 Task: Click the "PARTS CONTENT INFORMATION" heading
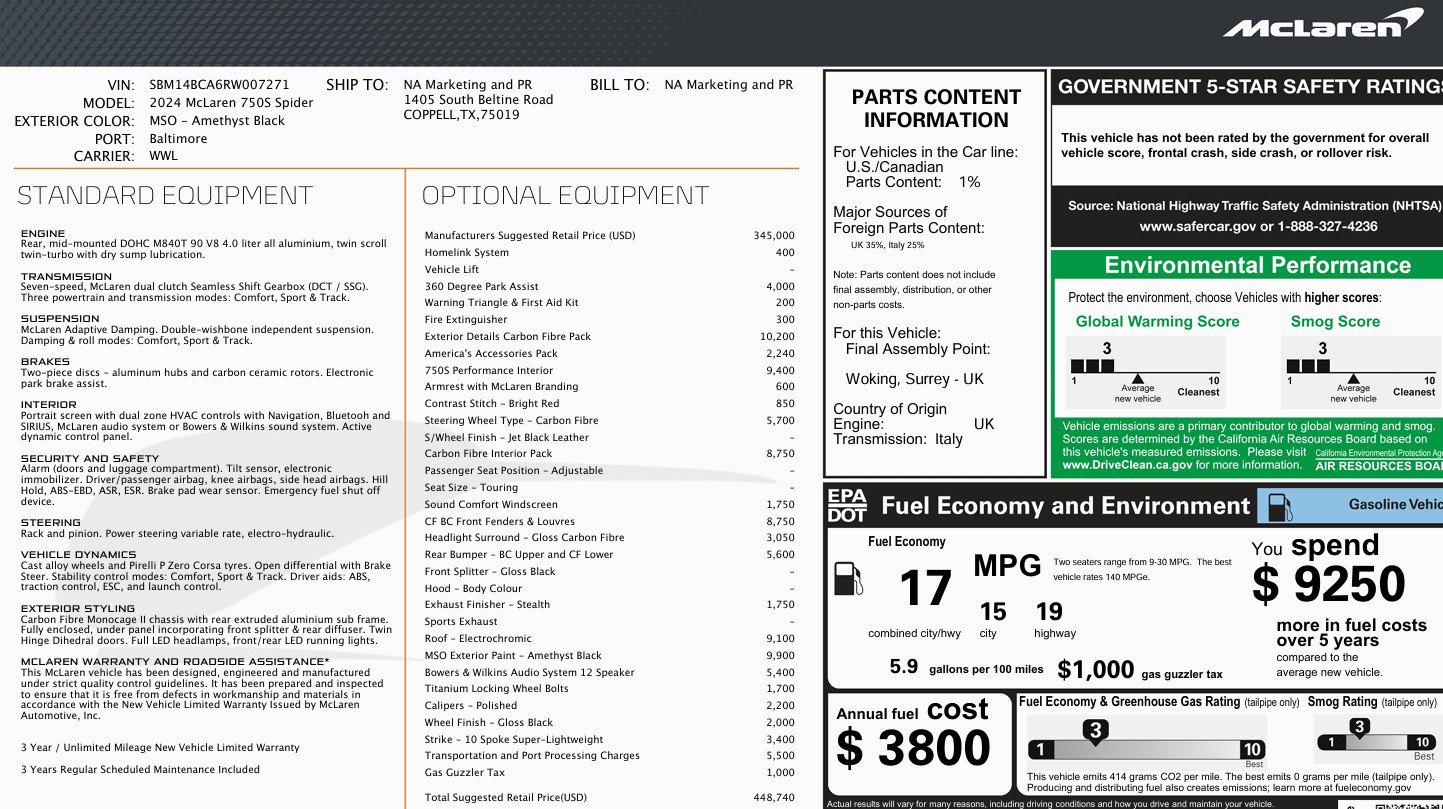coord(936,109)
